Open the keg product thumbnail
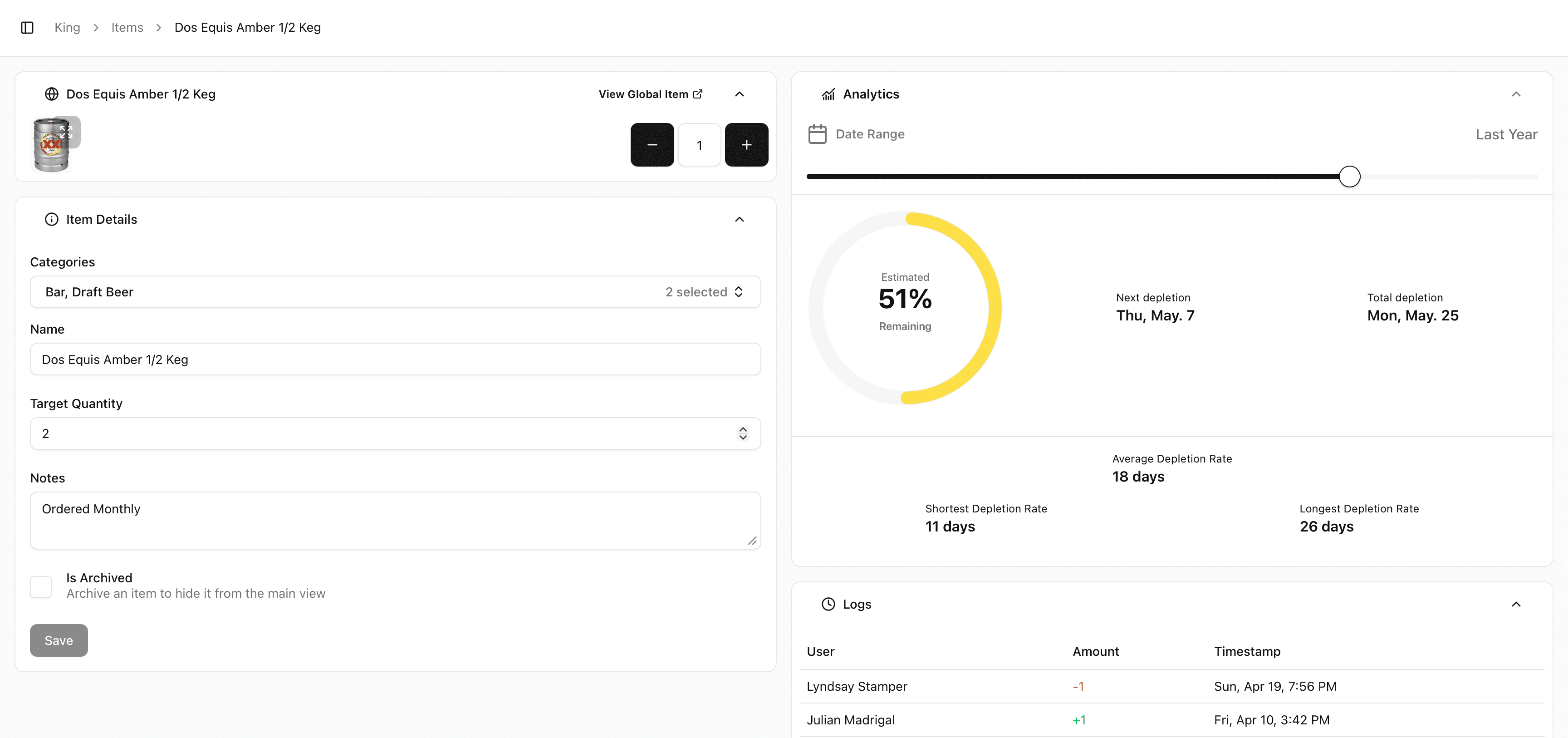This screenshot has width=1568, height=738. pos(51,145)
